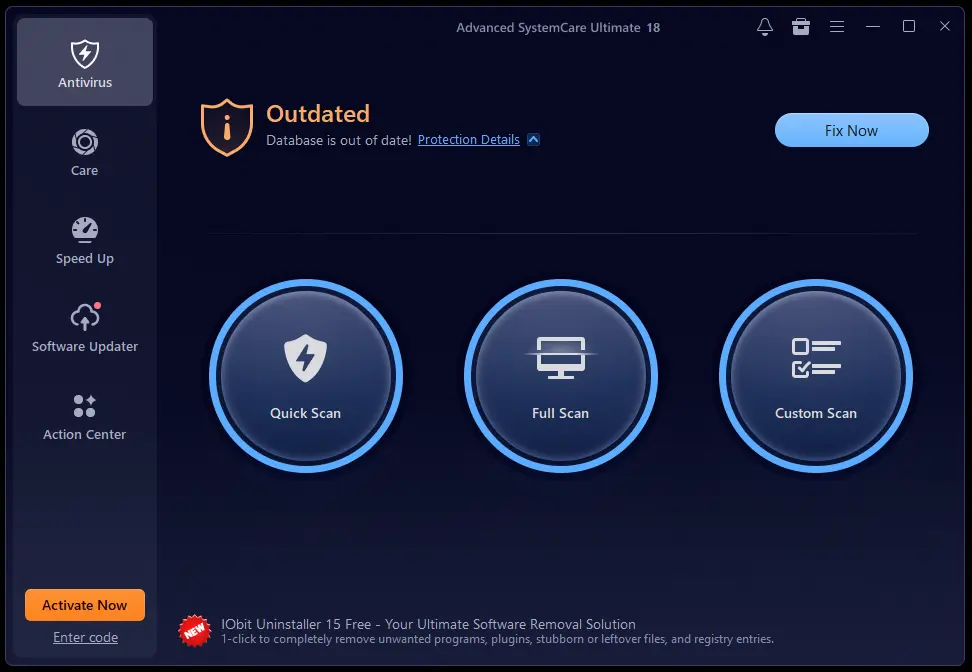Go to the Software Updater tab
The height and width of the screenshot is (672, 972).
(85, 329)
